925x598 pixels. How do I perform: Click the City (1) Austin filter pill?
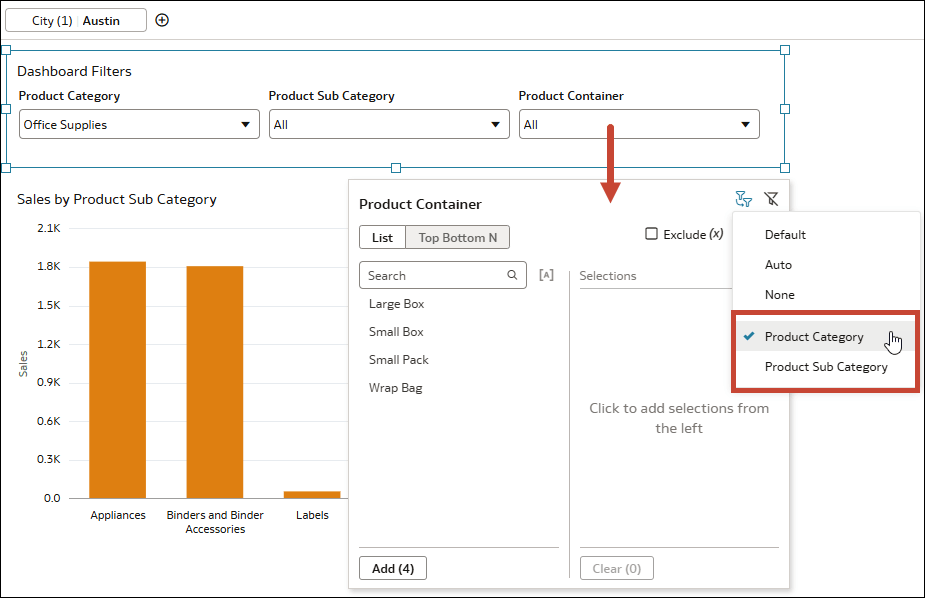tap(75, 19)
